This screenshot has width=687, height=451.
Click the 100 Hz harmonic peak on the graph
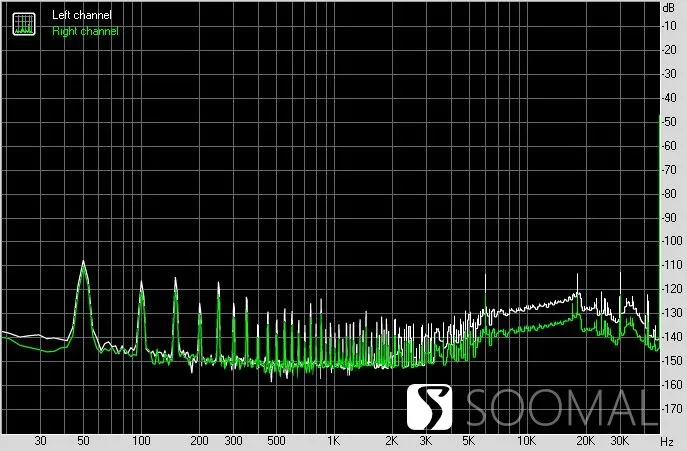(141, 284)
